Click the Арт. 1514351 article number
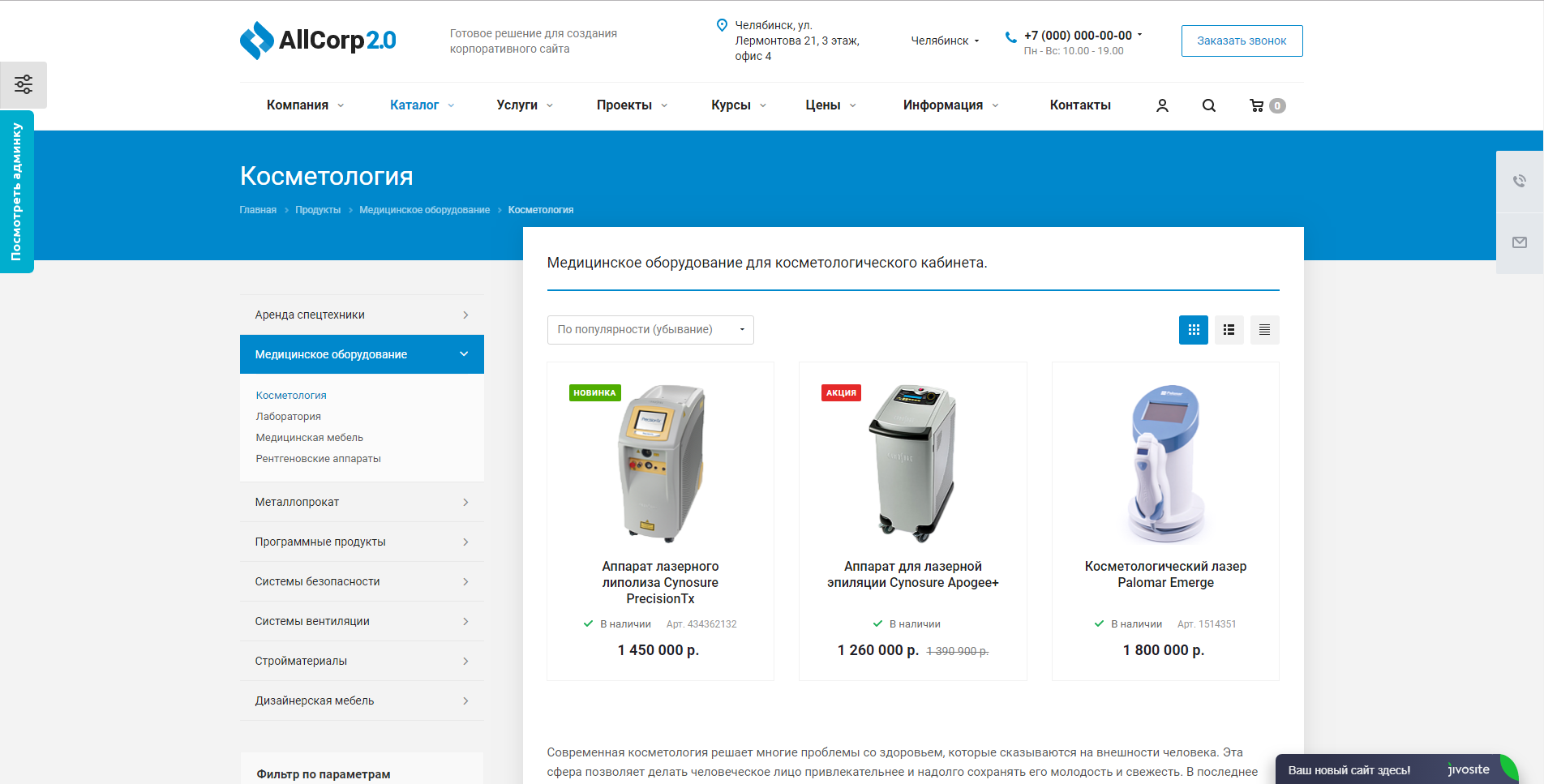Viewport: 1544px width, 784px height. click(x=1207, y=624)
